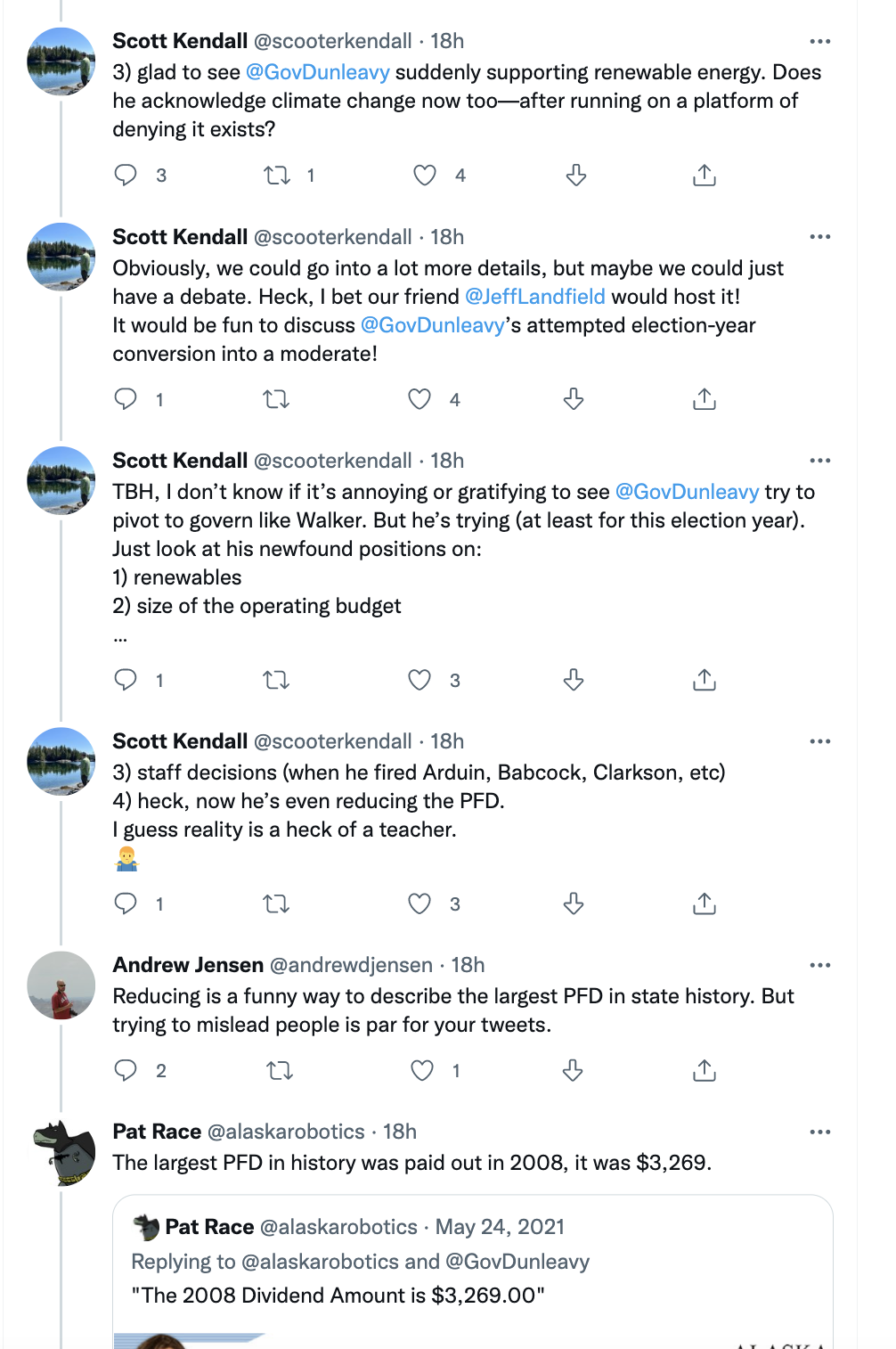
Task: Open more options on the debate tweet
Action: point(819,237)
